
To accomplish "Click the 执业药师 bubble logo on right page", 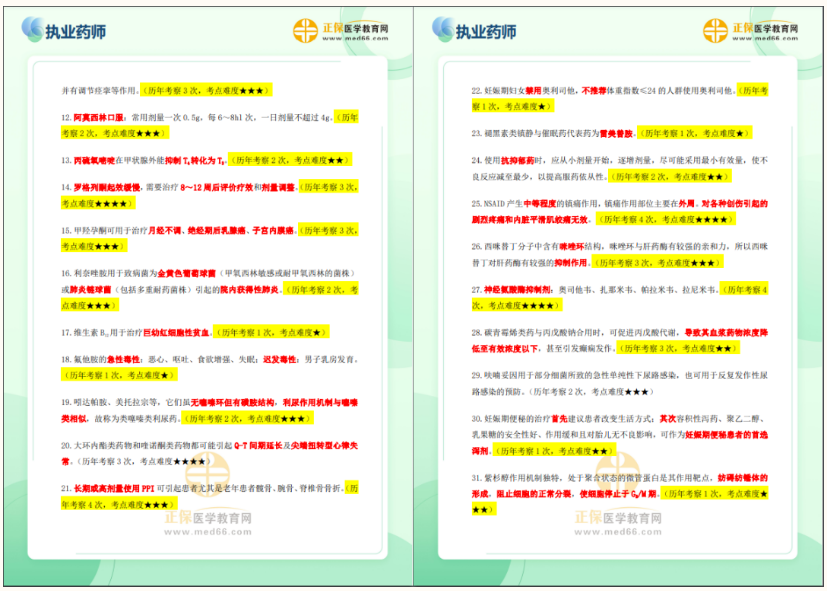I will 443,28.
